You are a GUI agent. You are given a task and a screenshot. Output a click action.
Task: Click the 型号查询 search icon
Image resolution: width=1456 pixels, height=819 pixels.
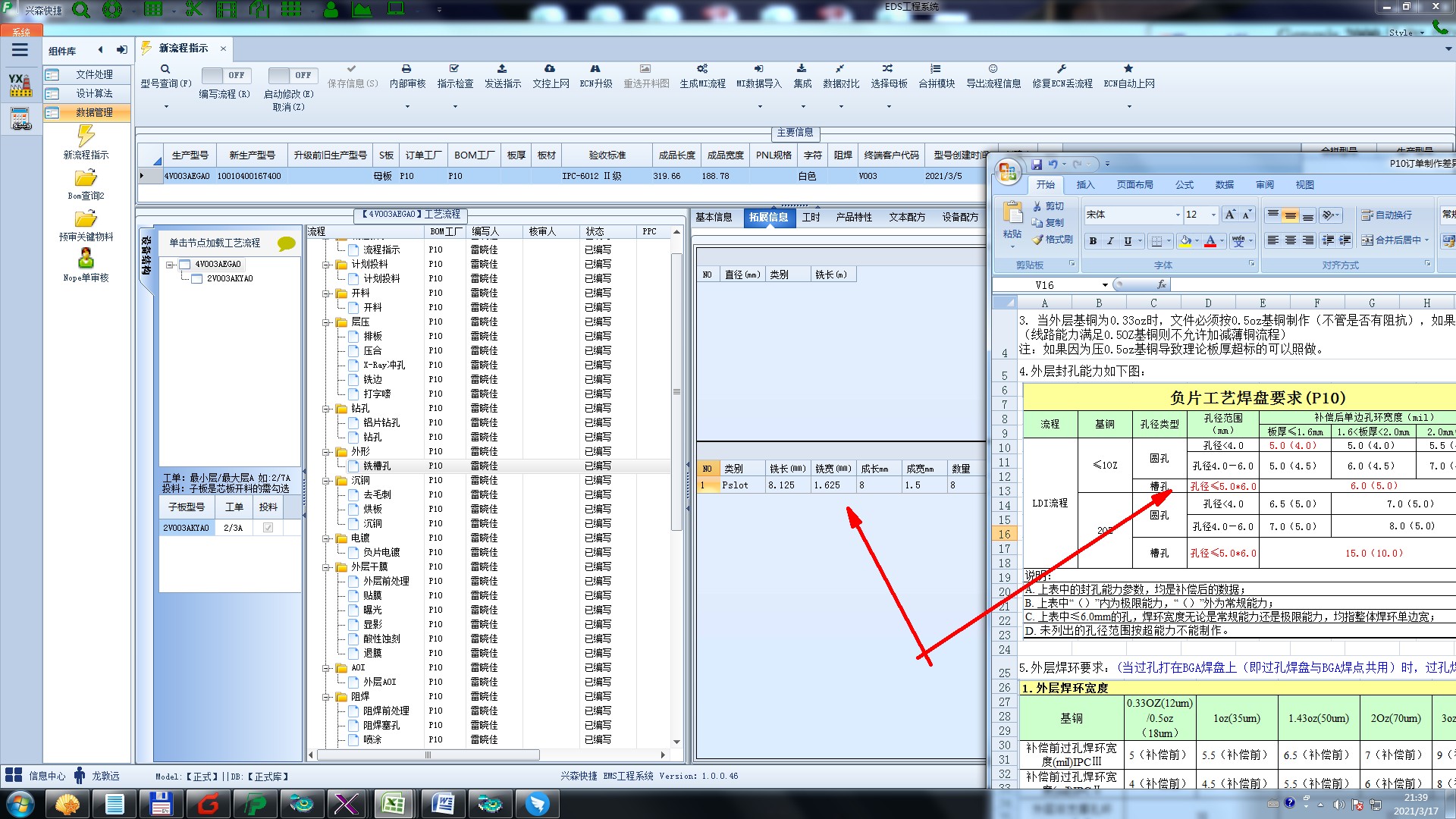(165, 69)
